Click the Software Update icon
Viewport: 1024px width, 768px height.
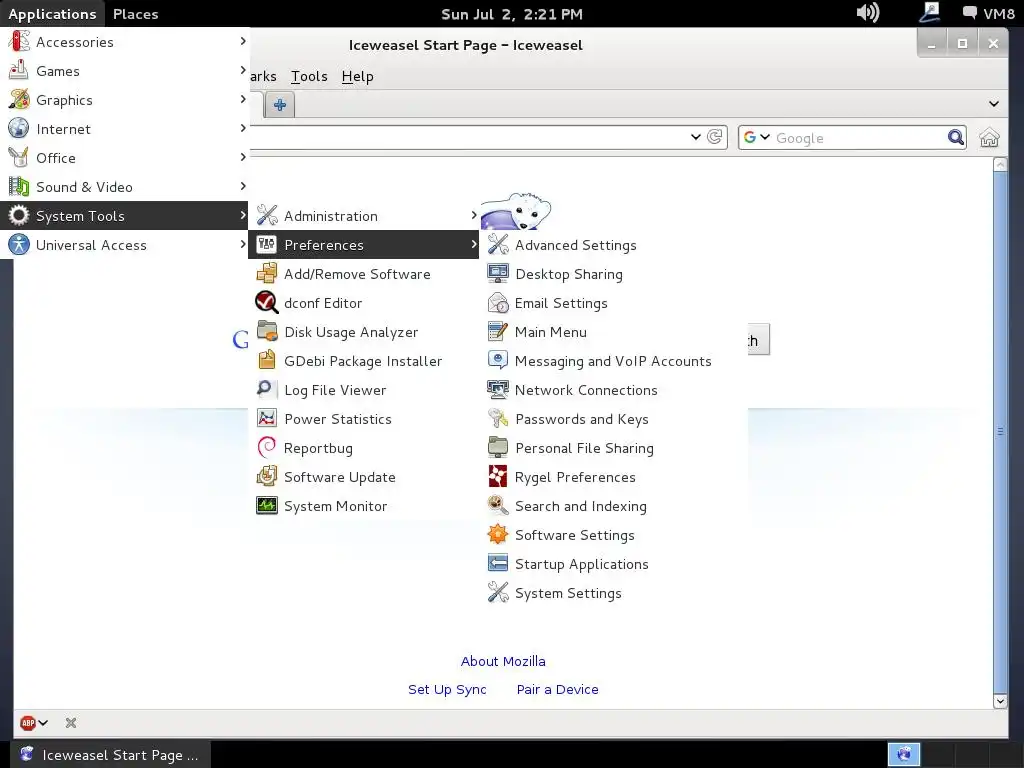[266, 477]
